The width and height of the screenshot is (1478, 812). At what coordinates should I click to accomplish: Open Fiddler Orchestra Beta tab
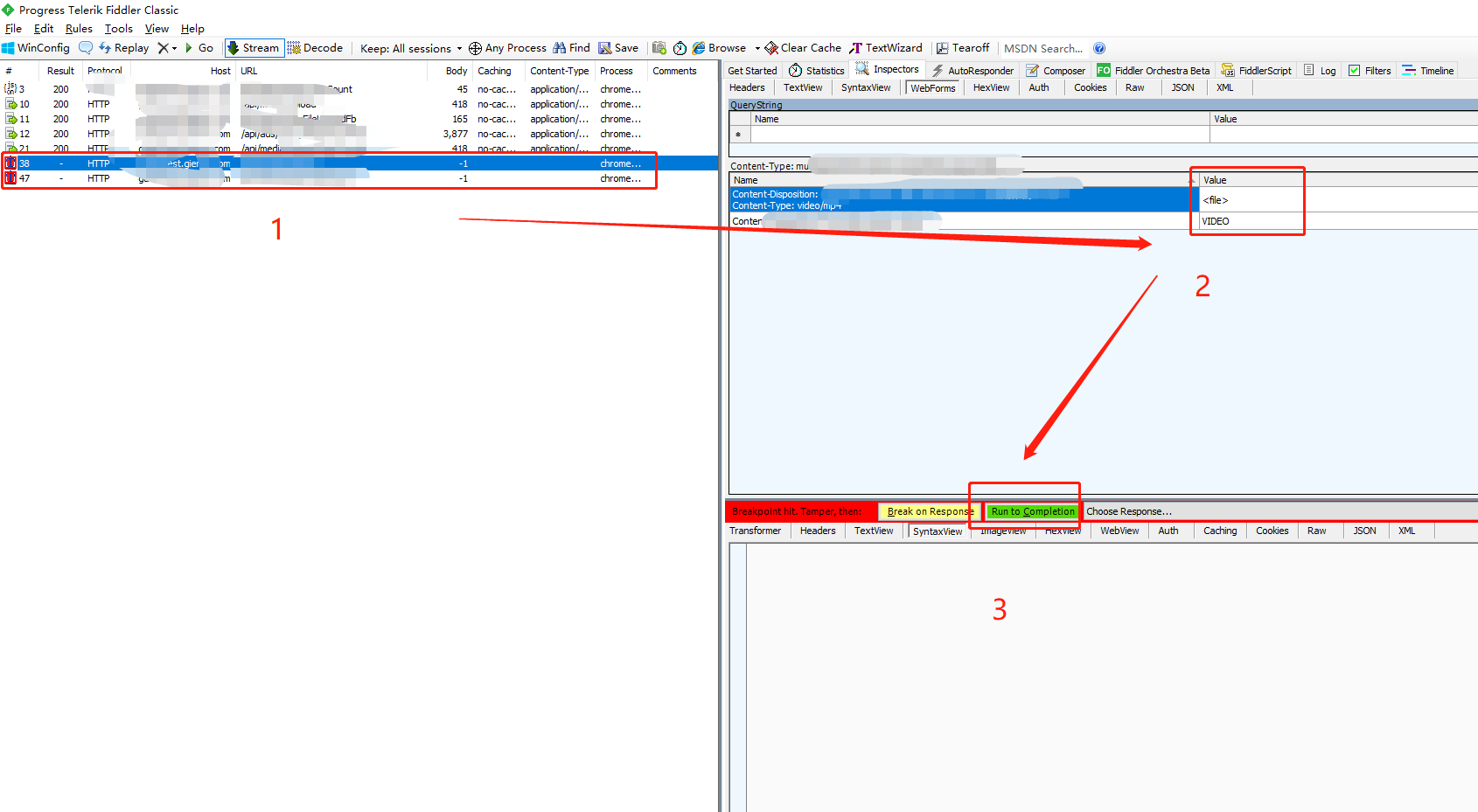[1154, 71]
